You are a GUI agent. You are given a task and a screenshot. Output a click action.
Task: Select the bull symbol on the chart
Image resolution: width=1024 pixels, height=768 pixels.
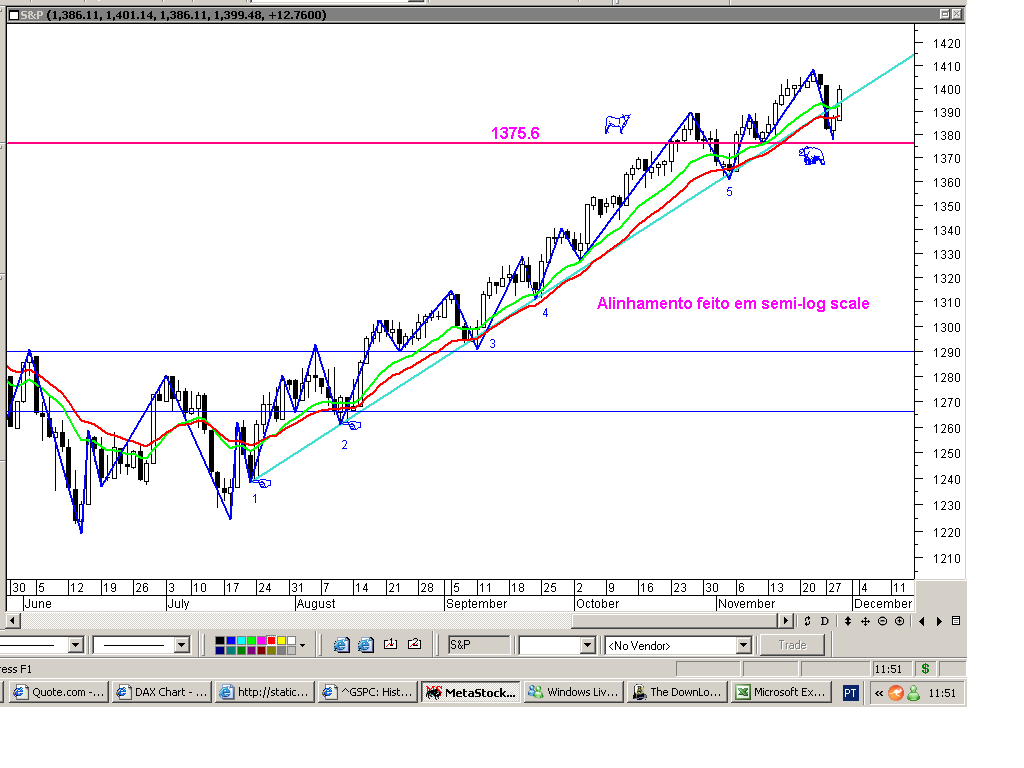[617, 123]
